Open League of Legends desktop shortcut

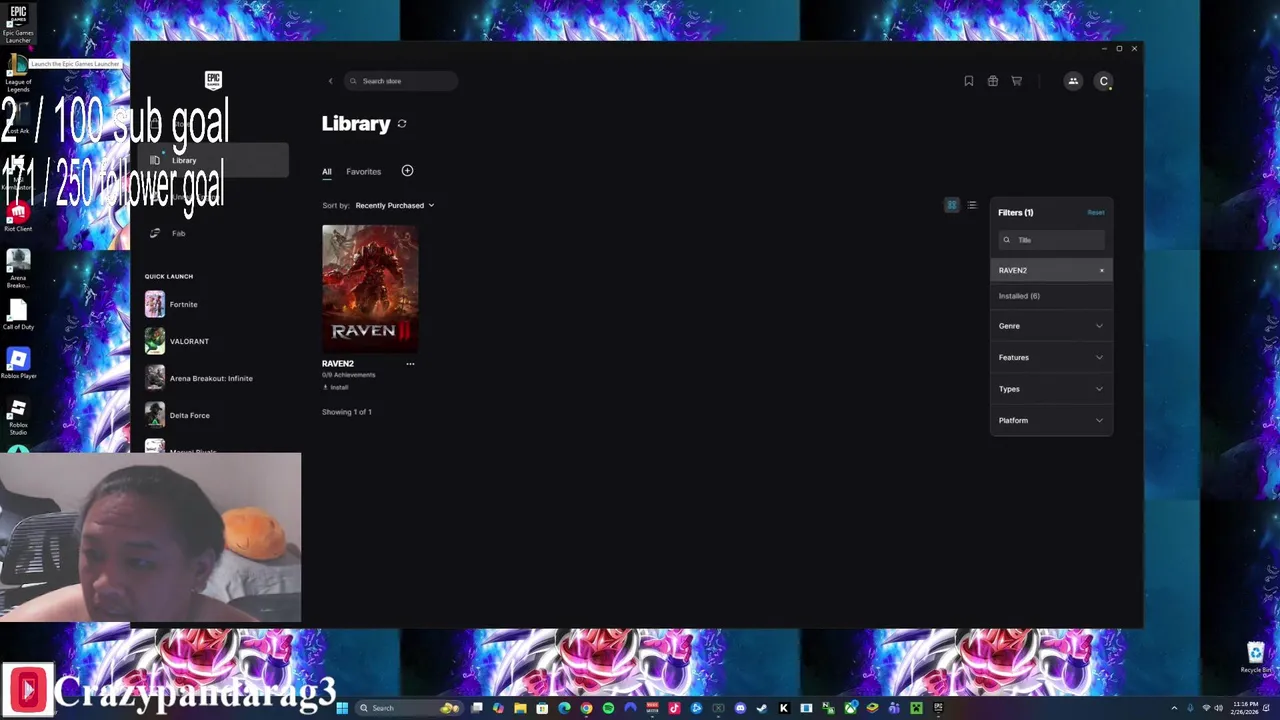tap(18, 74)
